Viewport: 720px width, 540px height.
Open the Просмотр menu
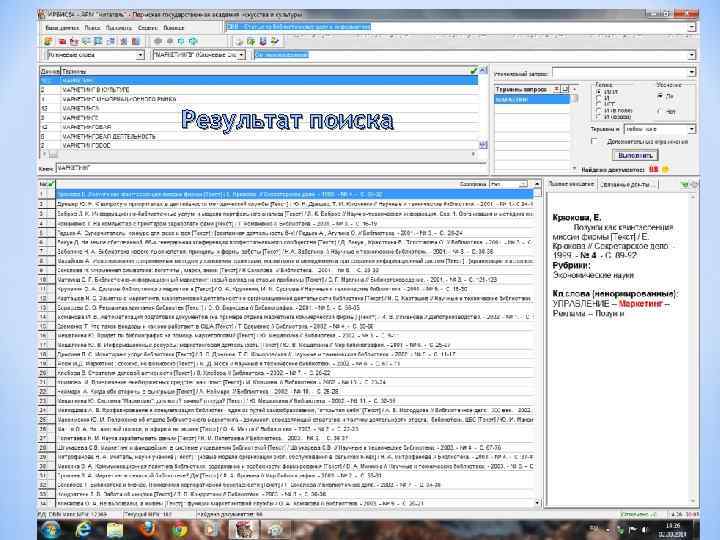click(119, 28)
